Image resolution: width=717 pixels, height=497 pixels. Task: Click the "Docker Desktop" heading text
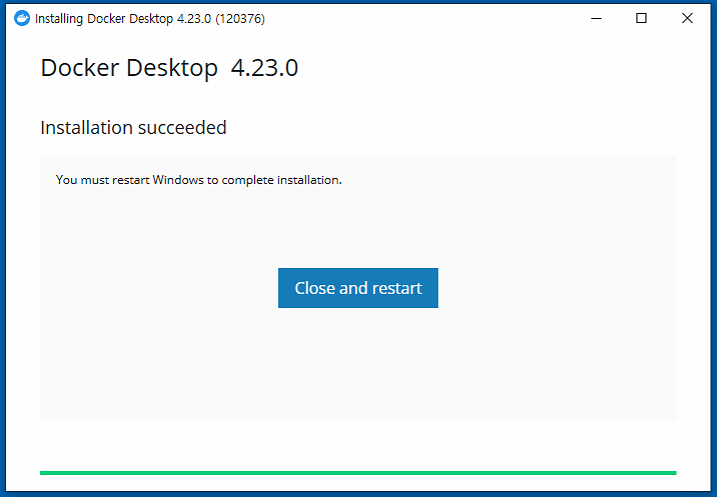[129, 68]
